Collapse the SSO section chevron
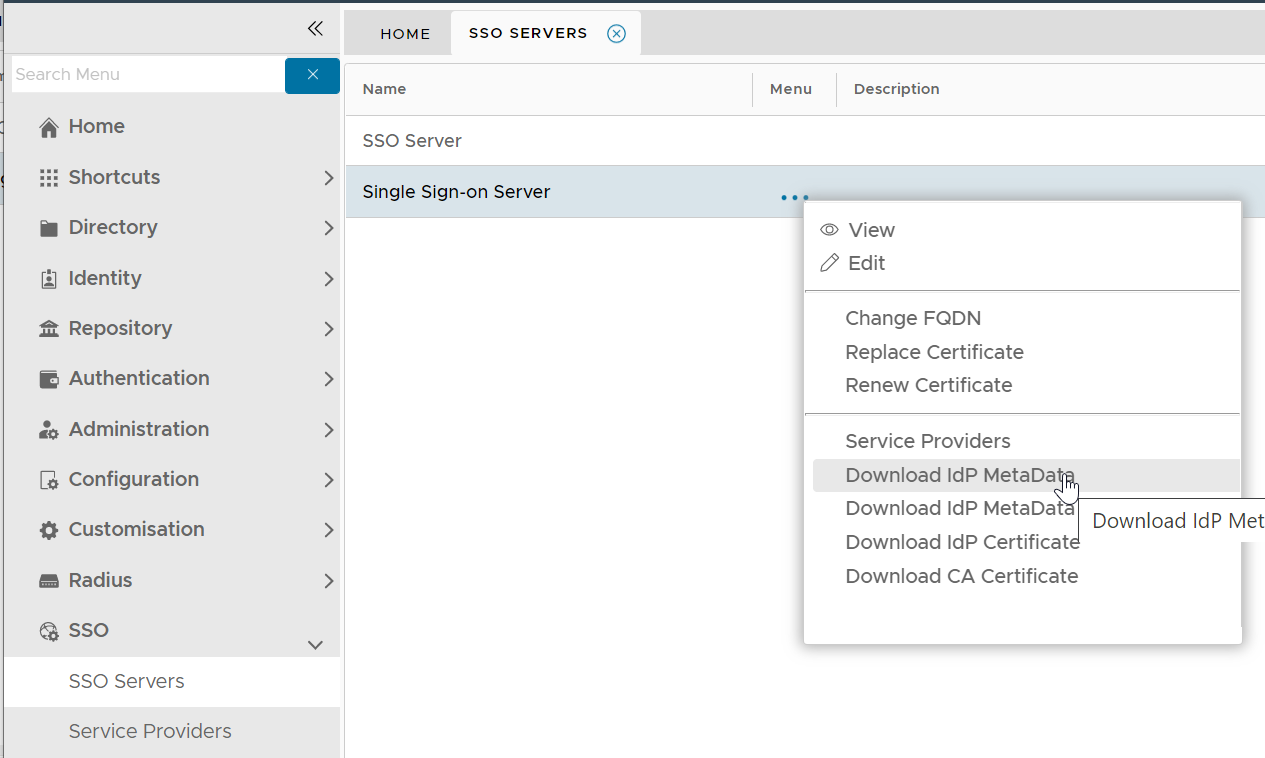 pos(315,645)
